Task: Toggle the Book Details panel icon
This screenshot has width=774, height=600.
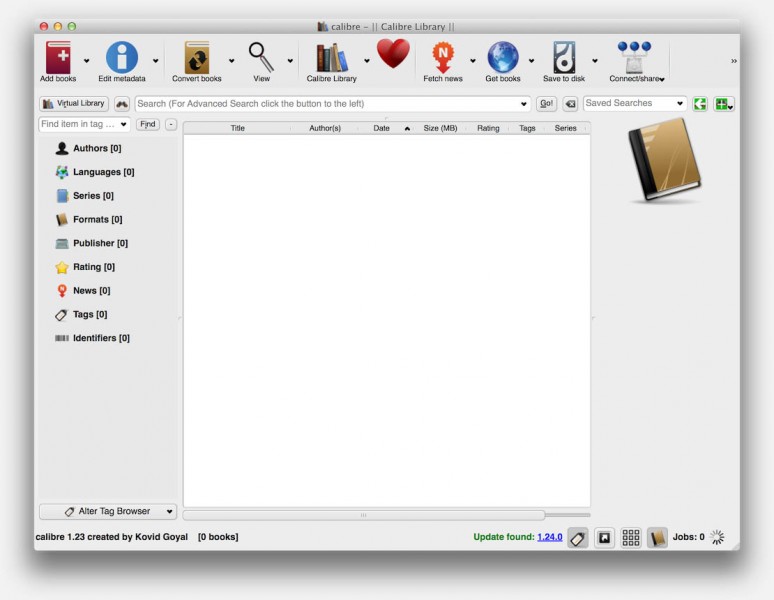Action: (657, 537)
